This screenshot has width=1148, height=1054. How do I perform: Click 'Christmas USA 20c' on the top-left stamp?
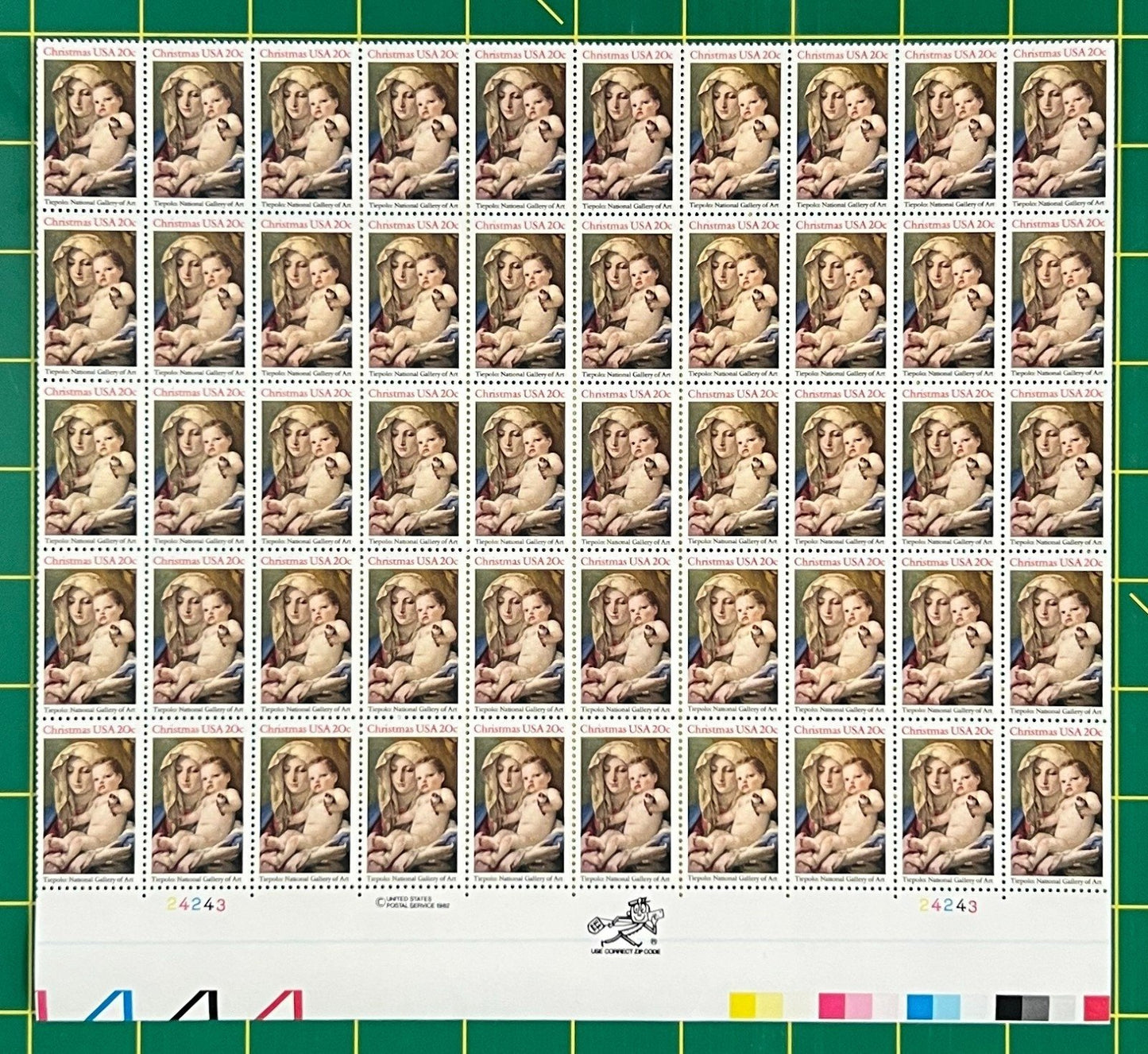coord(90,52)
